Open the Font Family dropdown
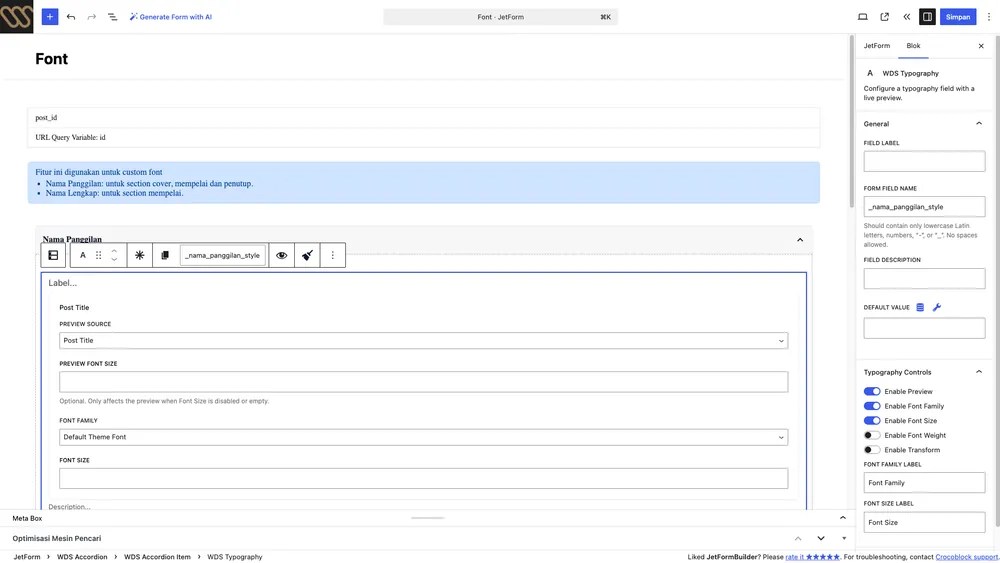Image resolution: width=1000 pixels, height=563 pixels. [423, 437]
